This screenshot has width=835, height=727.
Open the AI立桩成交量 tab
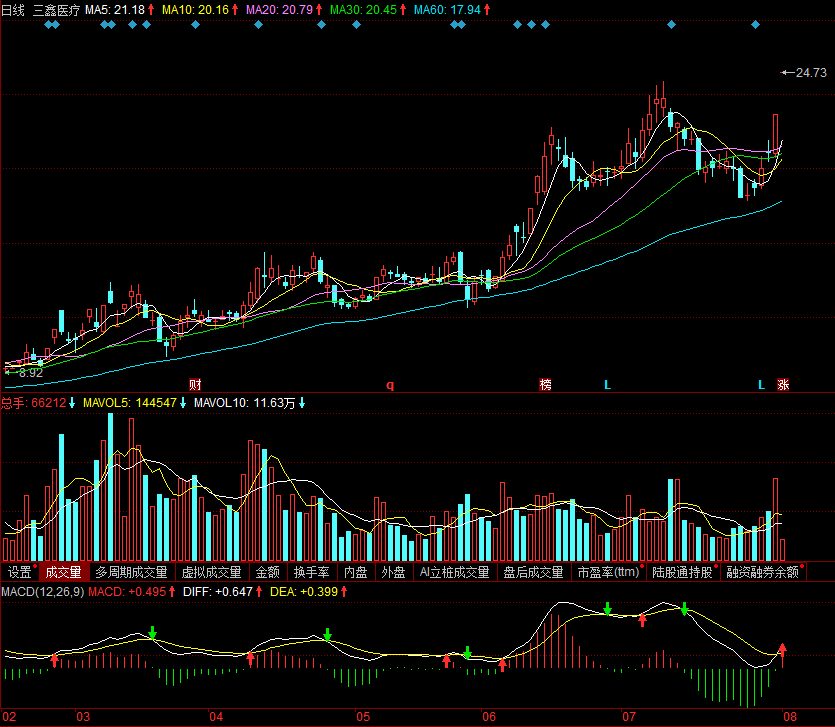tap(454, 573)
